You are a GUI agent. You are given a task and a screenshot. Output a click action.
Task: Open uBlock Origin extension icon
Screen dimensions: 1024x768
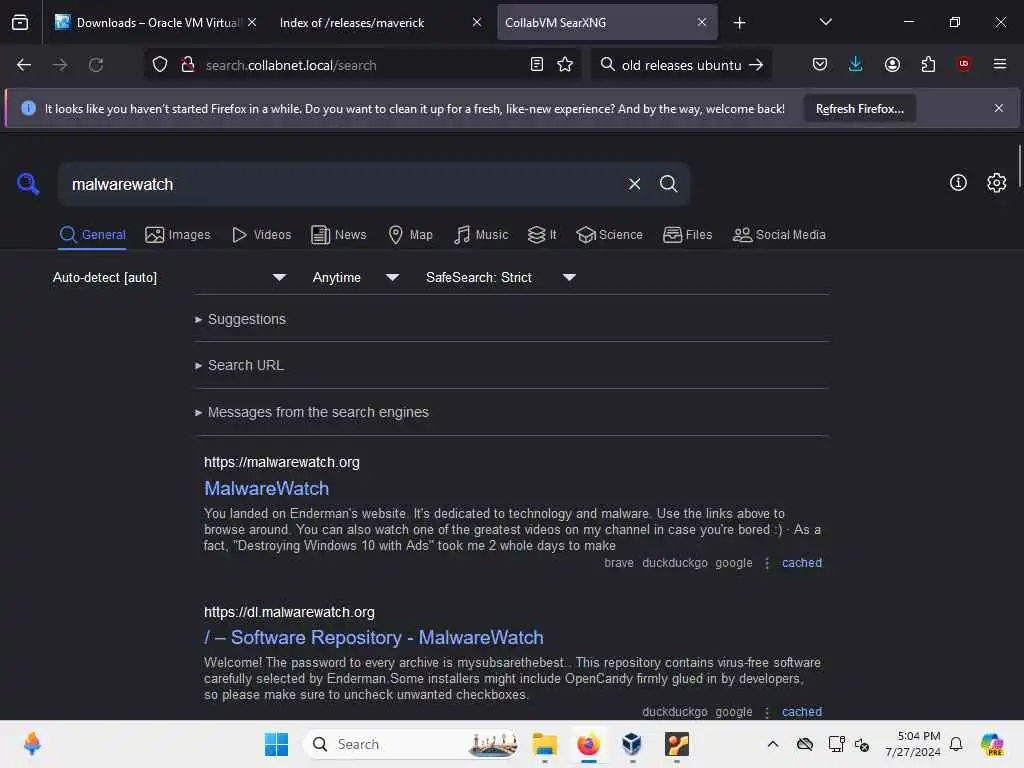point(964,64)
